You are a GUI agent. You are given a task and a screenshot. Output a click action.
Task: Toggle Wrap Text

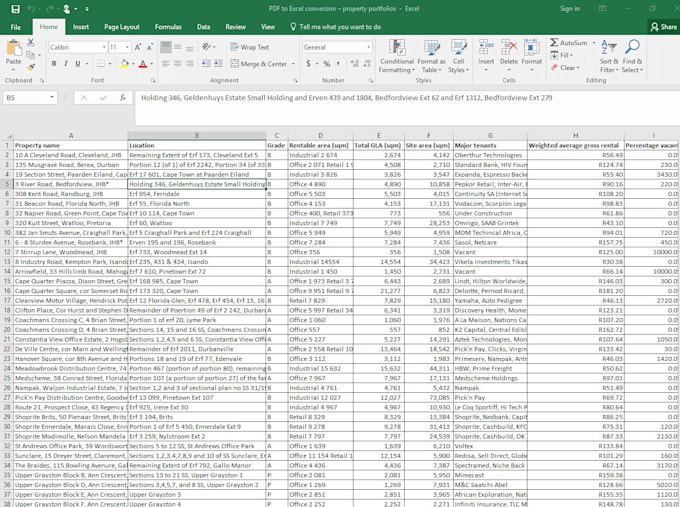(249, 47)
